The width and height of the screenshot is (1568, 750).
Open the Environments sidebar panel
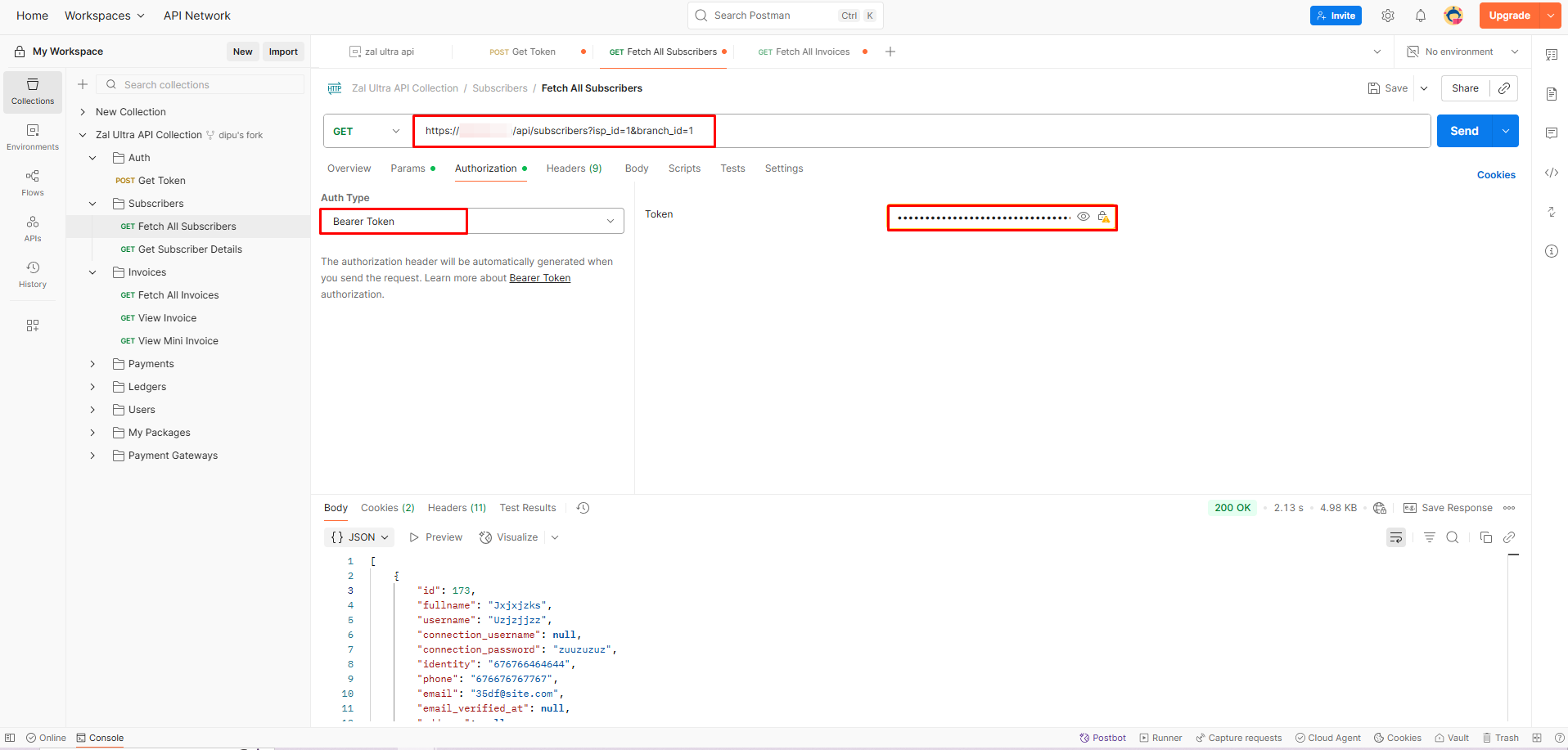[33, 137]
